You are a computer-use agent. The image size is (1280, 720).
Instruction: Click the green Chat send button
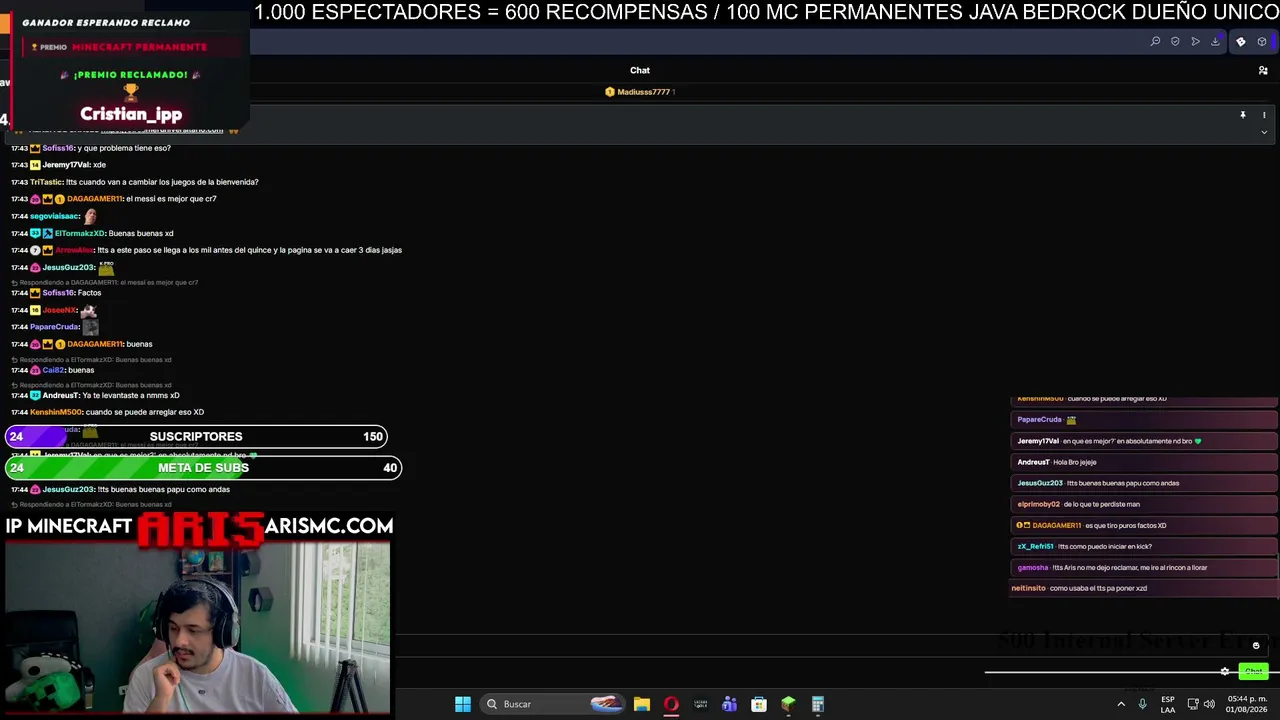[1253, 671]
